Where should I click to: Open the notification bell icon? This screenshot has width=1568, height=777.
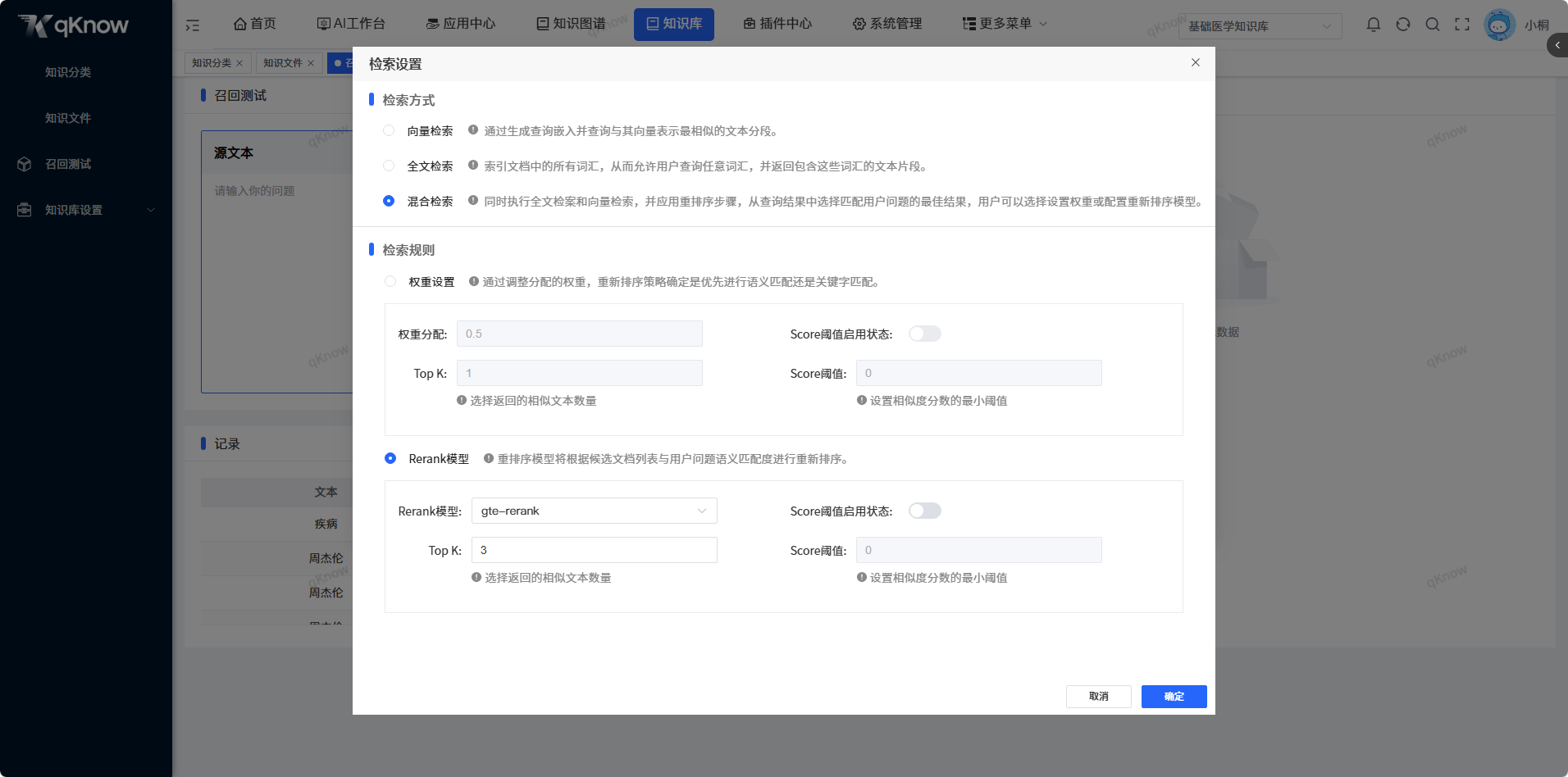coord(1374,25)
